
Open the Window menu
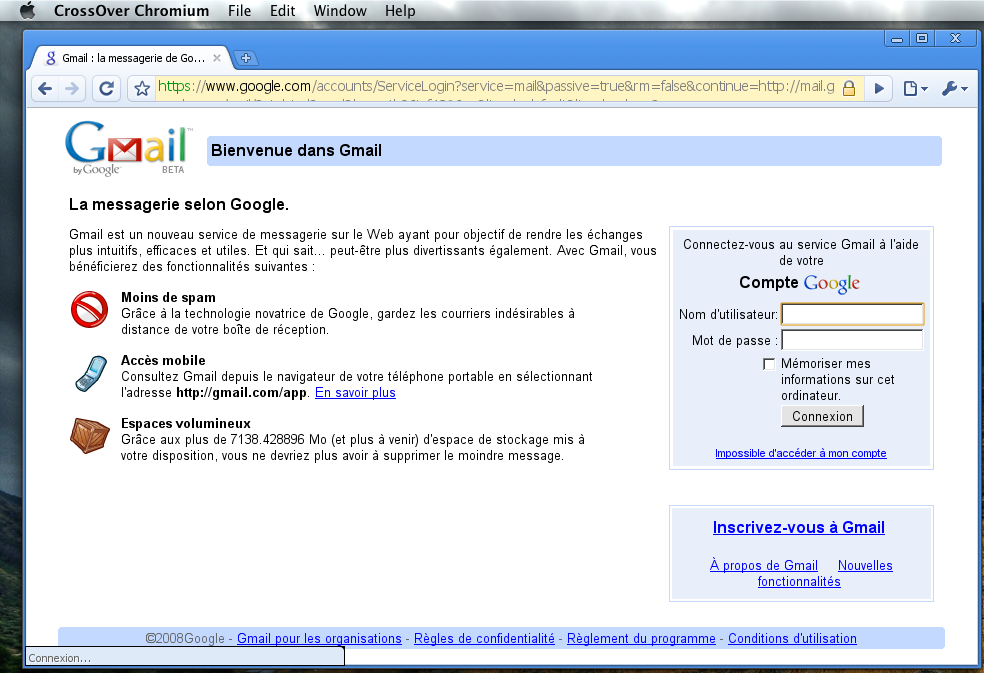(340, 11)
